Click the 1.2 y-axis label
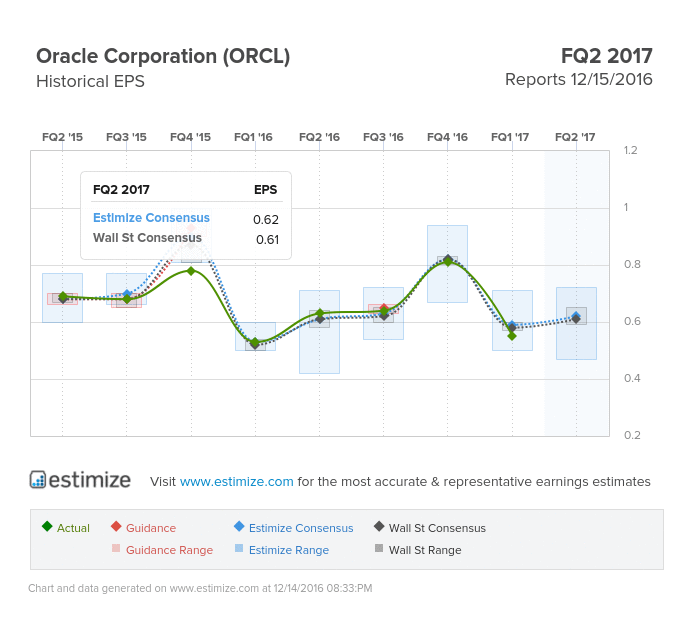The width and height of the screenshot is (685, 620). pyautogui.click(x=630, y=150)
